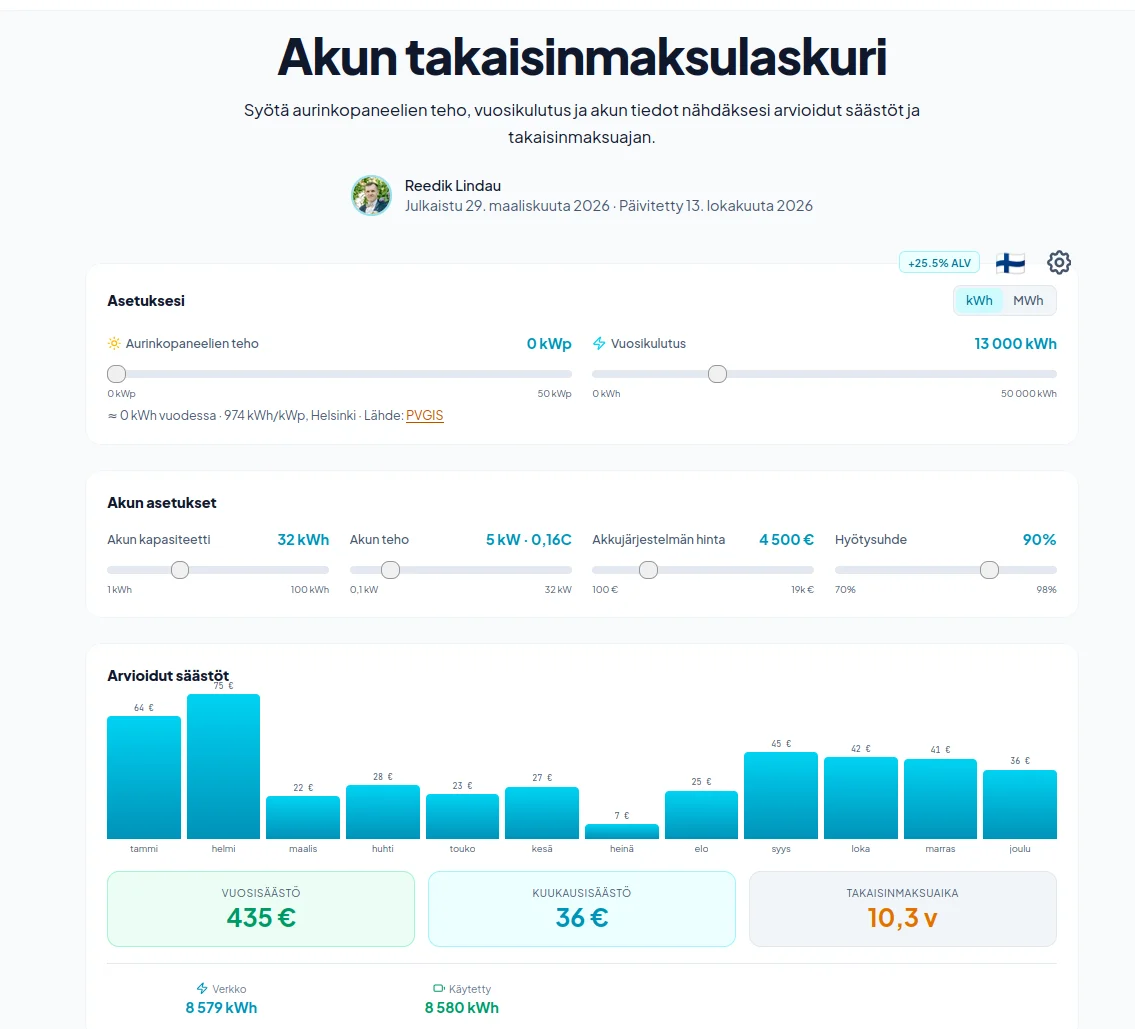Click the sun icon beside Aurinkopaneelien teho

point(114,344)
